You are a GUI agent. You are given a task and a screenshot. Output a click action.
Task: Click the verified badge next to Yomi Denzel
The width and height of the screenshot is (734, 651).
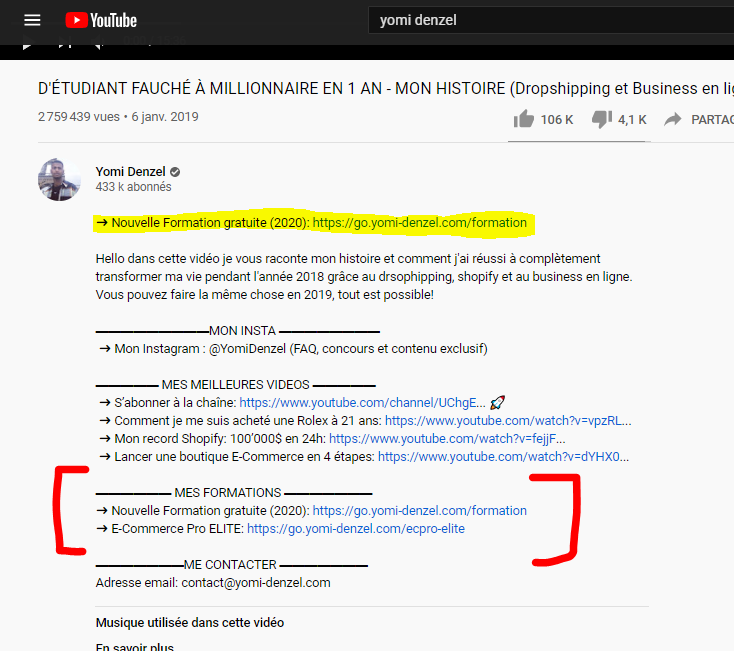(x=175, y=171)
